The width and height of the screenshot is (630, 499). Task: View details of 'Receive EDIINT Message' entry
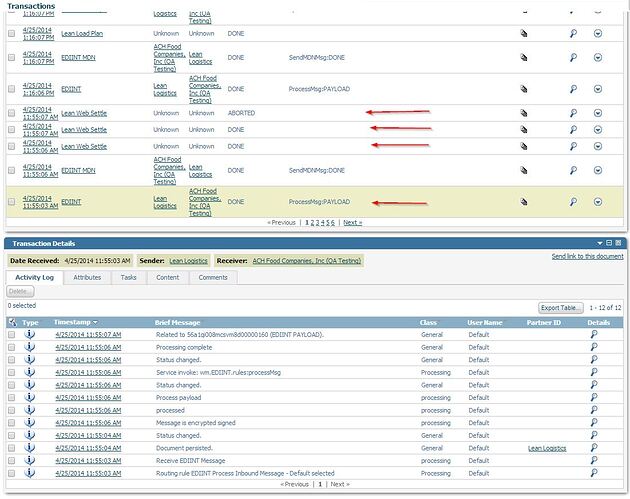(x=594, y=460)
